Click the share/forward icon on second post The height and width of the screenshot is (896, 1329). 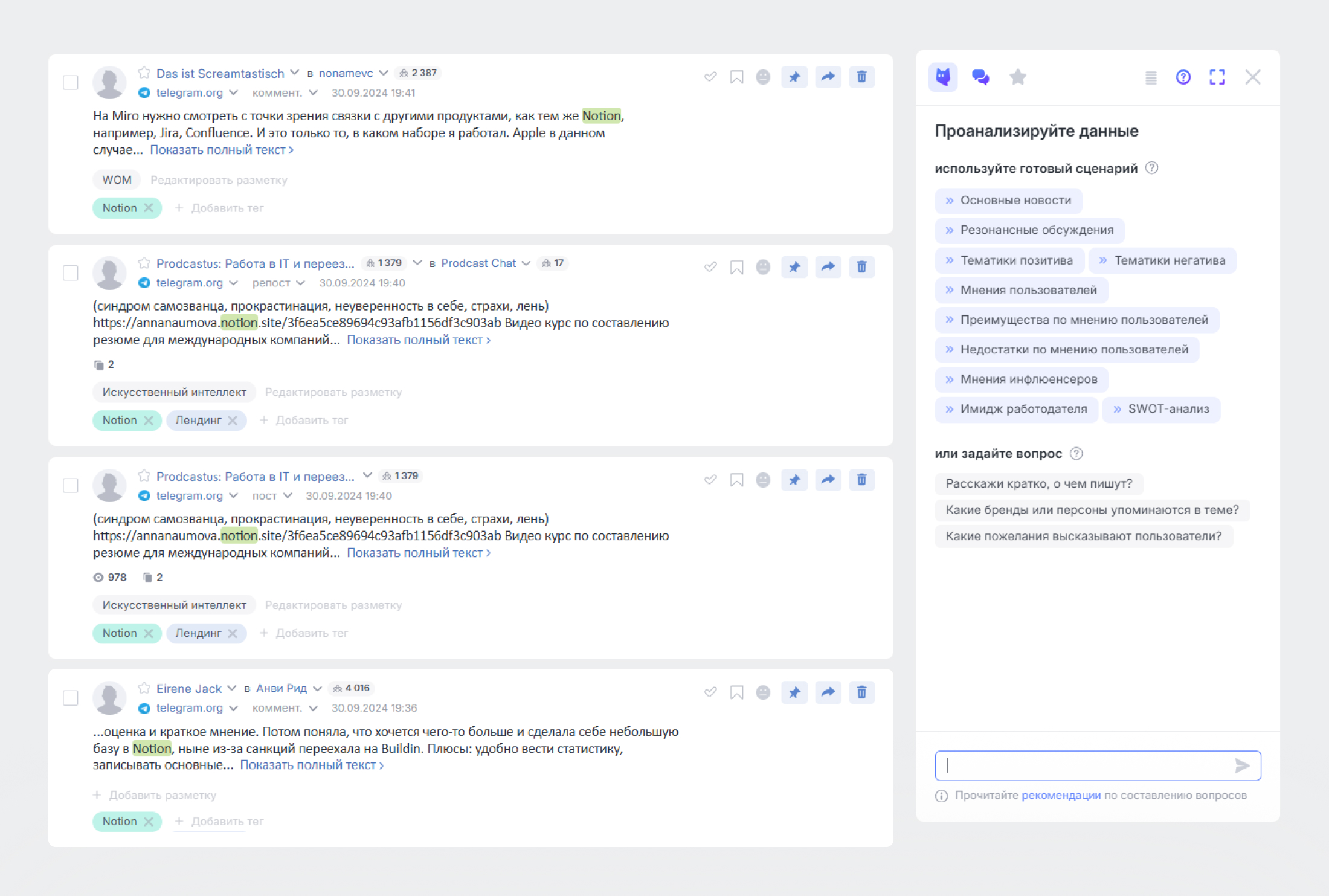pyautogui.click(x=828, y=266)
